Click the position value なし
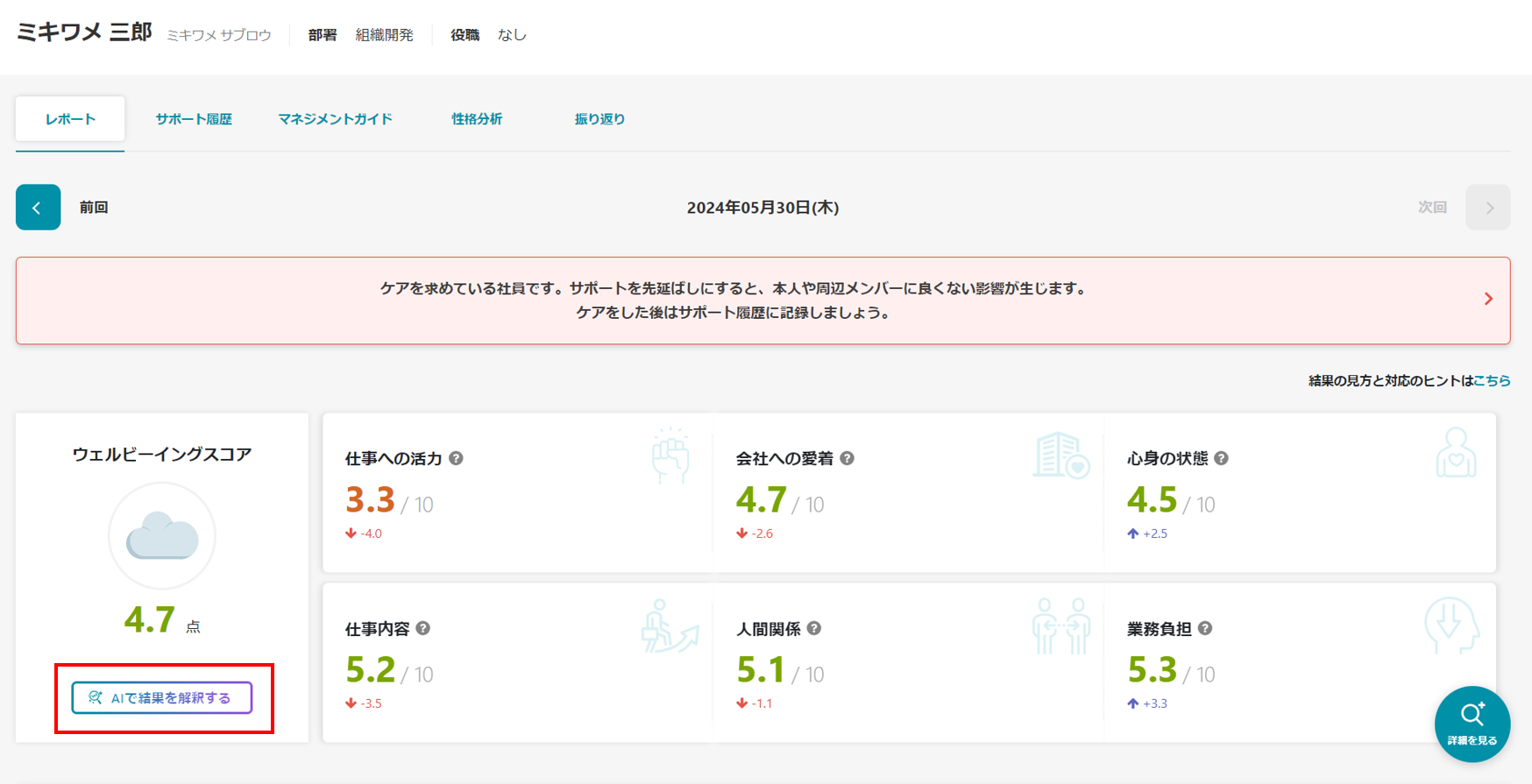The image size is (1532, 784). pos(512,35)
